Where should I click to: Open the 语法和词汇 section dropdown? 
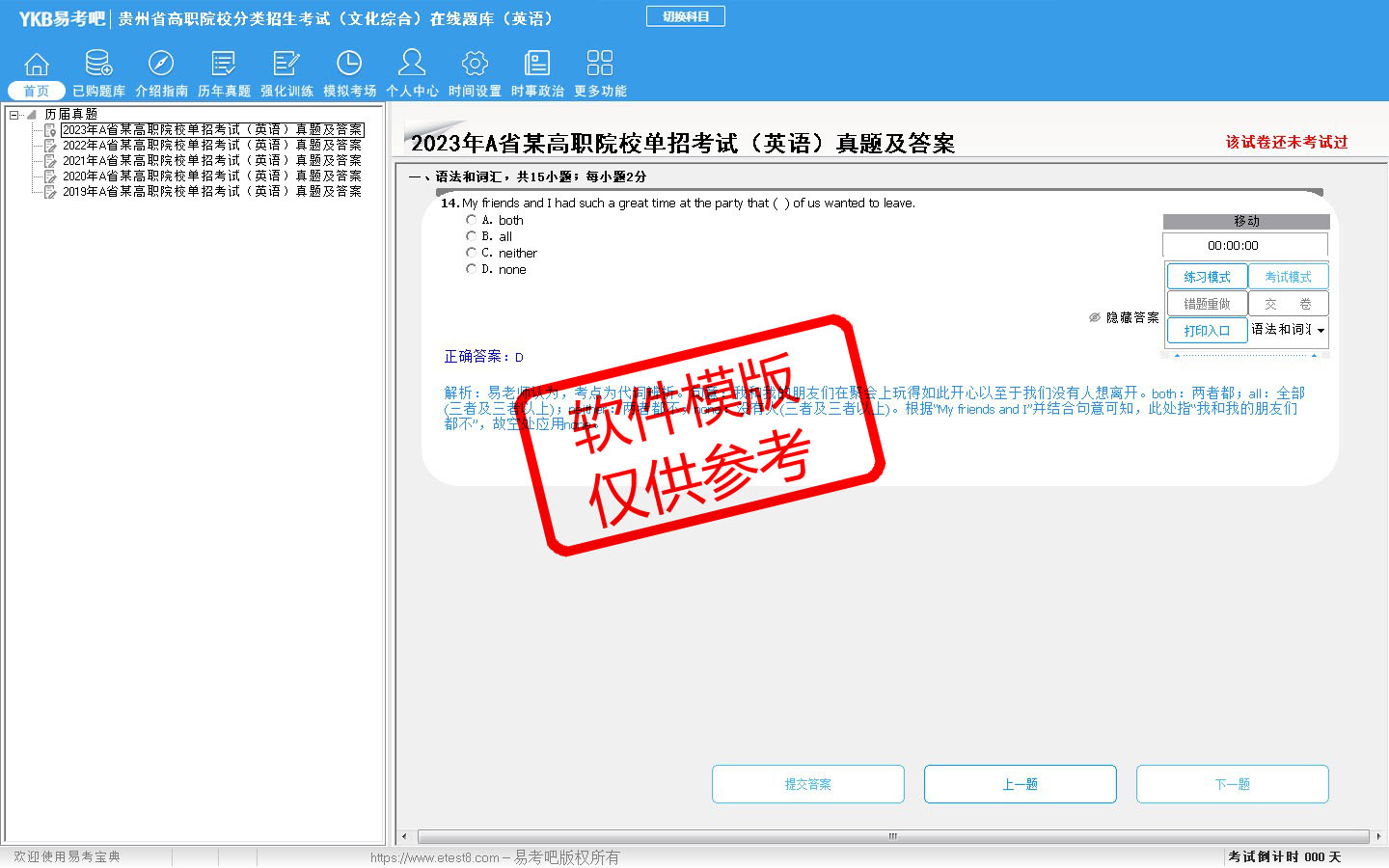pyautogui.click(x=1321, y=330)
